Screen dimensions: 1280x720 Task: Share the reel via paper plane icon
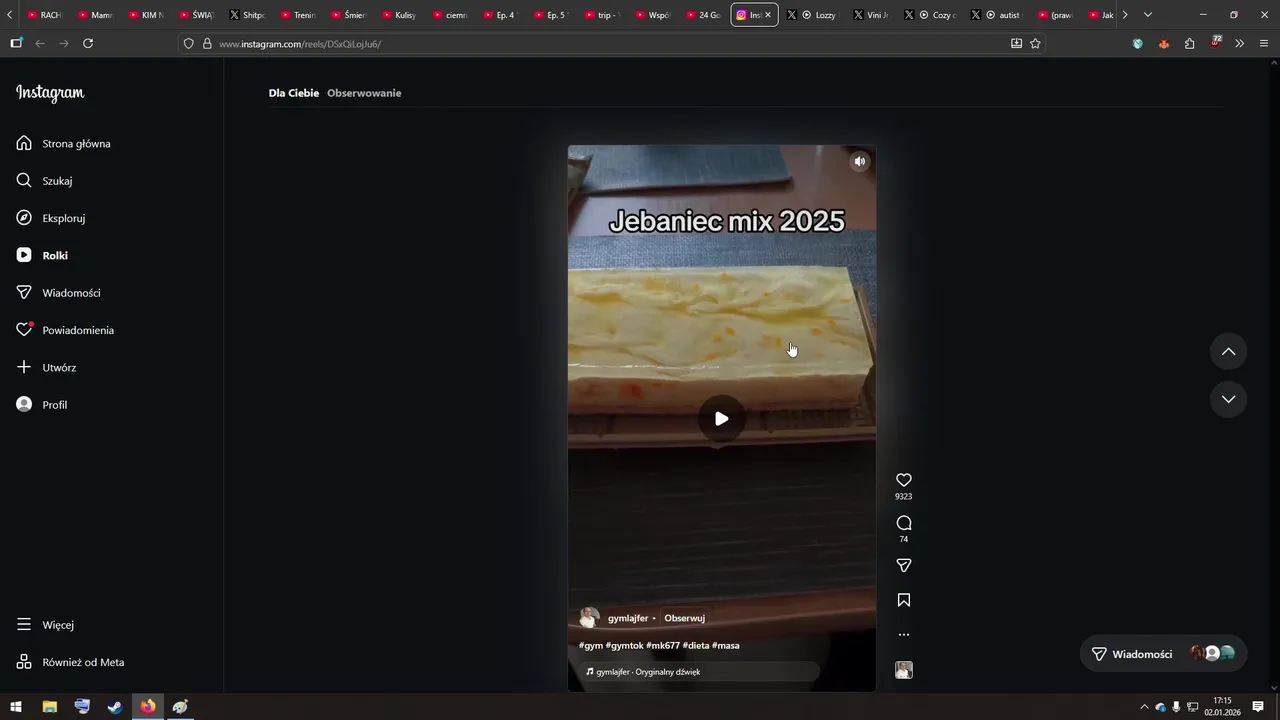(x=904, y=566)
